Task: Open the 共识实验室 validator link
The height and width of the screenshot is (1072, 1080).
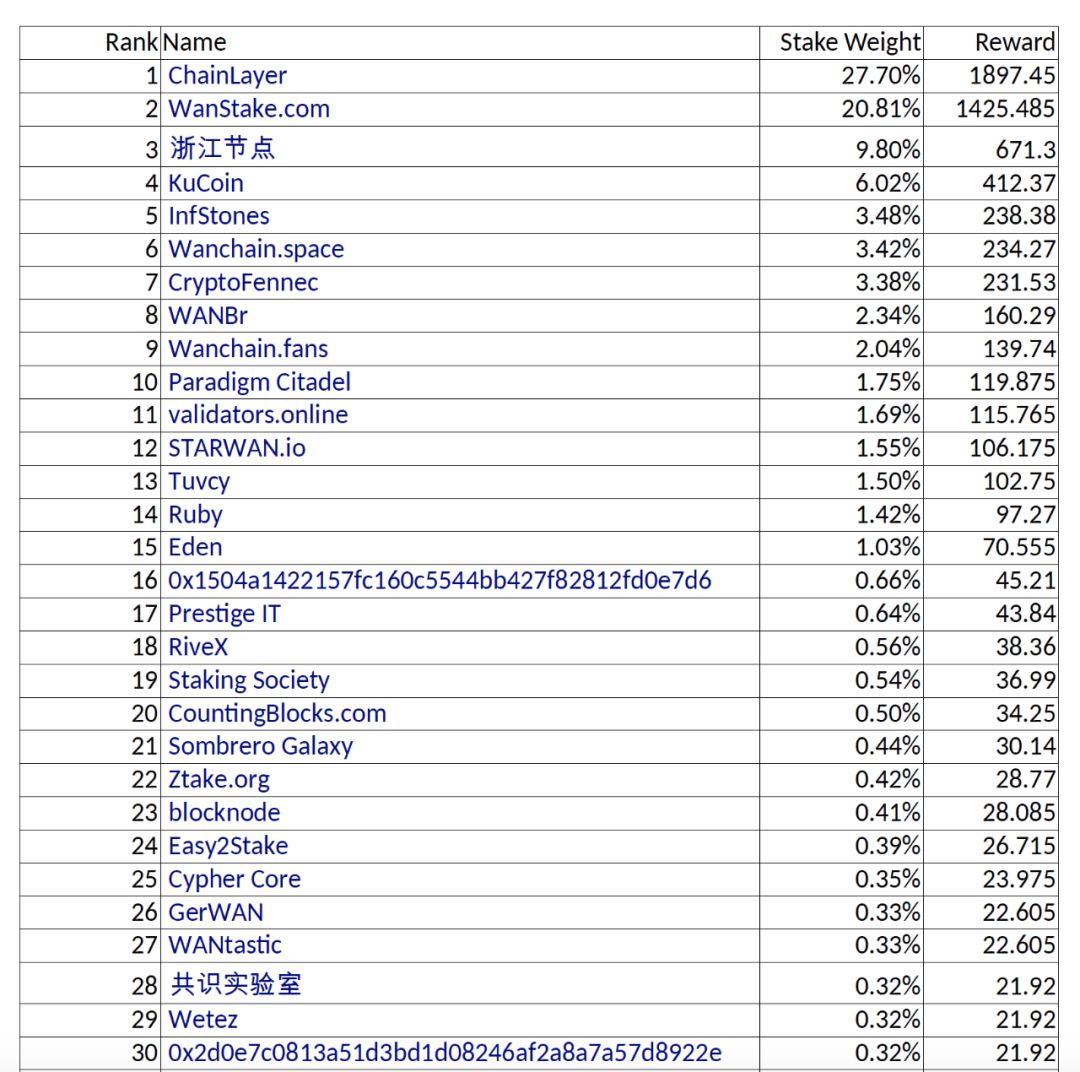Action: tap(236, 985)
